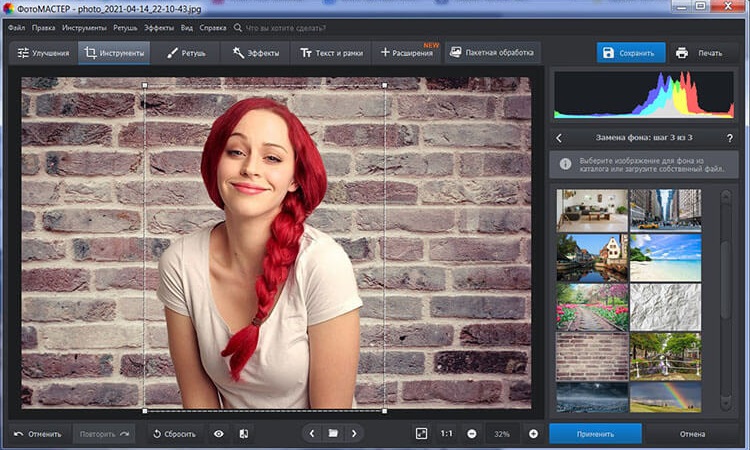Zoom in with the plus button
Image resolution: width=750 pixels, height=450 pixels.
533,434
